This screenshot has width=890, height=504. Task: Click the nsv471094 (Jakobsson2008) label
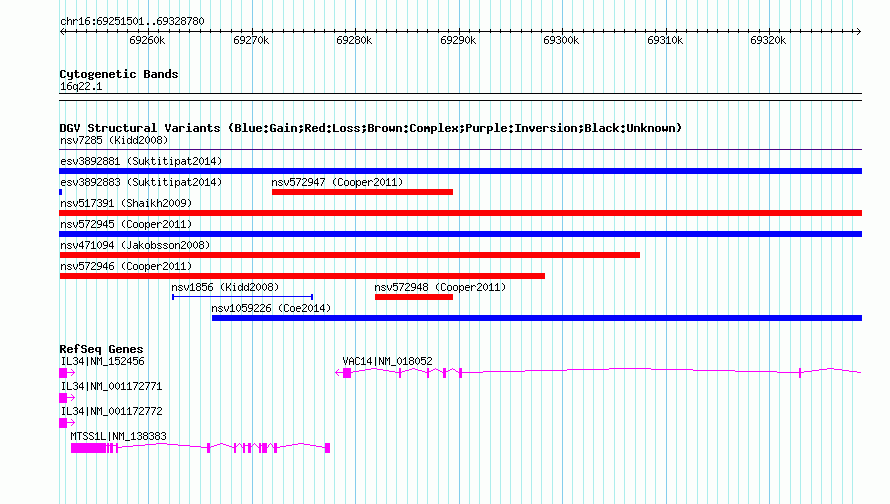135,245
